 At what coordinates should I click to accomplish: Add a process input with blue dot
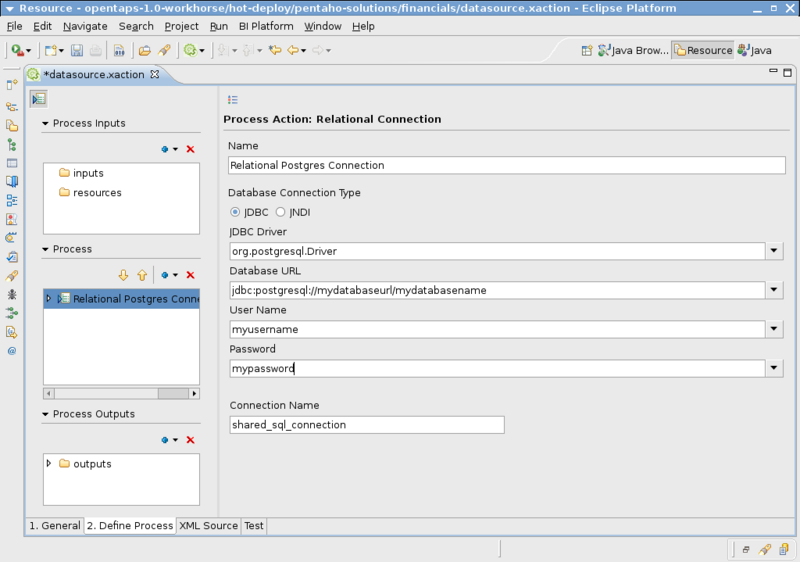(165, 149)
